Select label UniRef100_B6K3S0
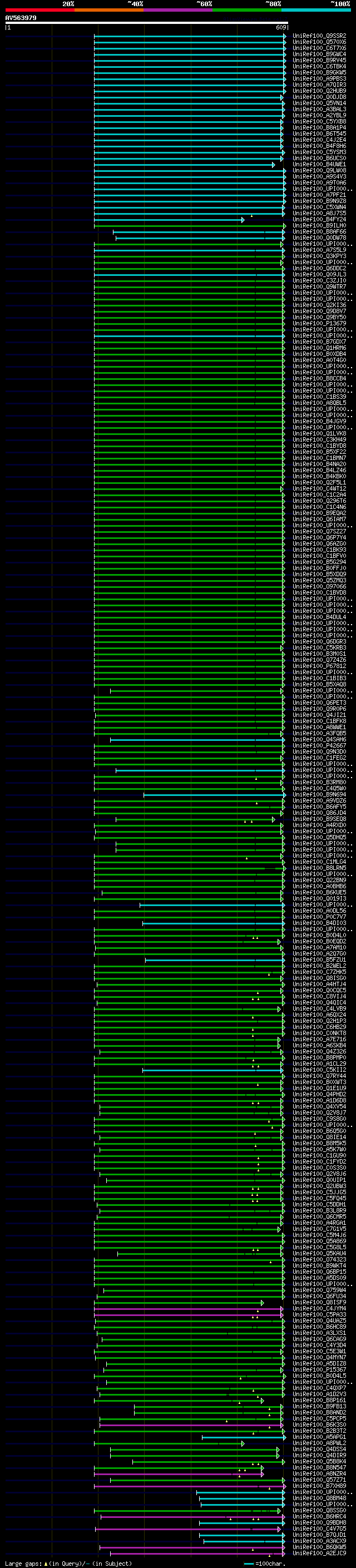 click(x=319, y=1424)
